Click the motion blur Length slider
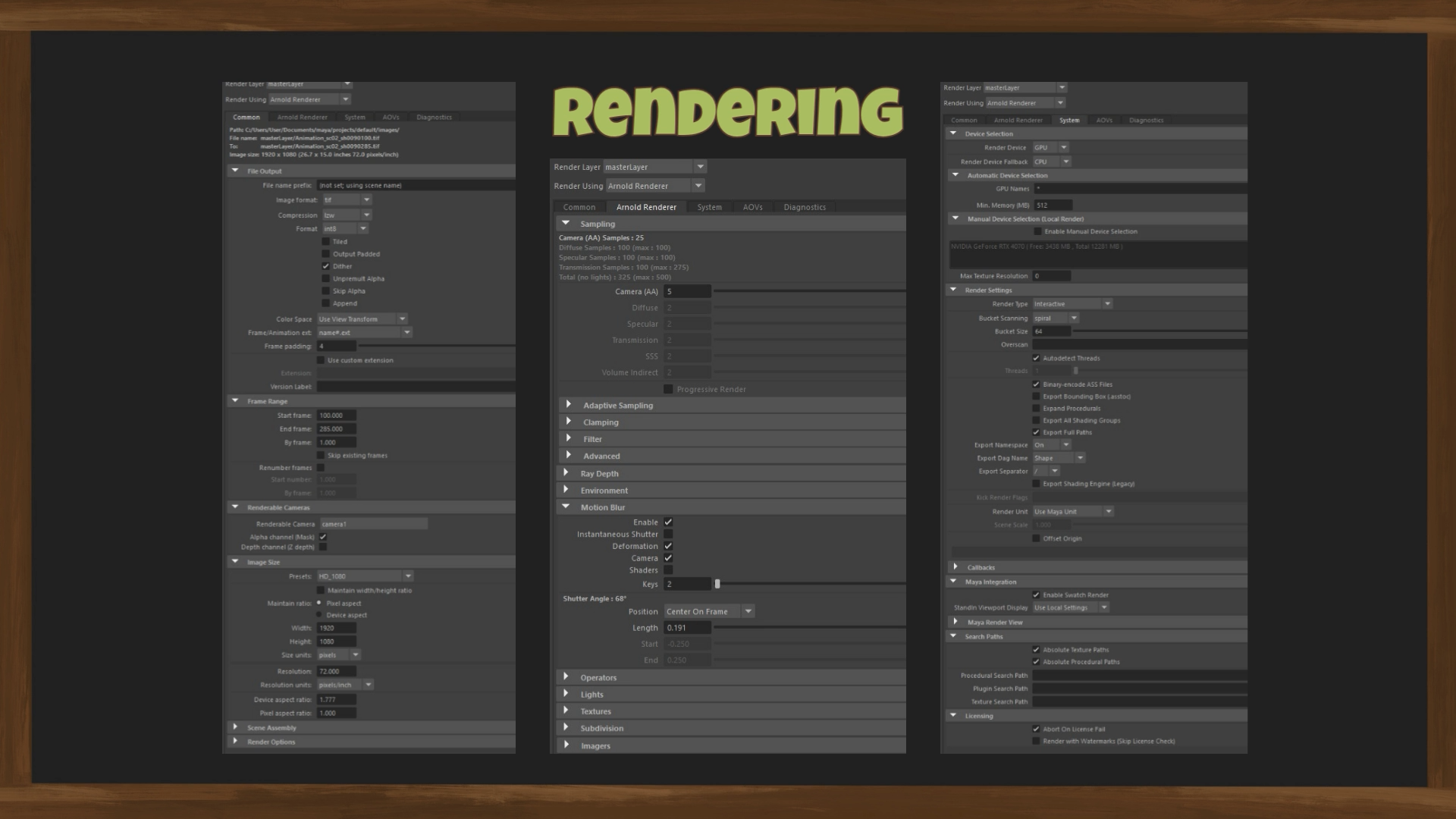This screenshot has width=1456, height=819. [x=809, y=627]
